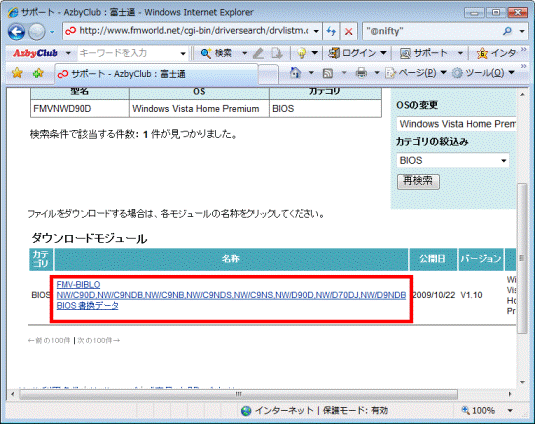This screenshot has height=424, width=535.
Task: Click the インタ star toolbar item
Action: (x=496, y=53)
